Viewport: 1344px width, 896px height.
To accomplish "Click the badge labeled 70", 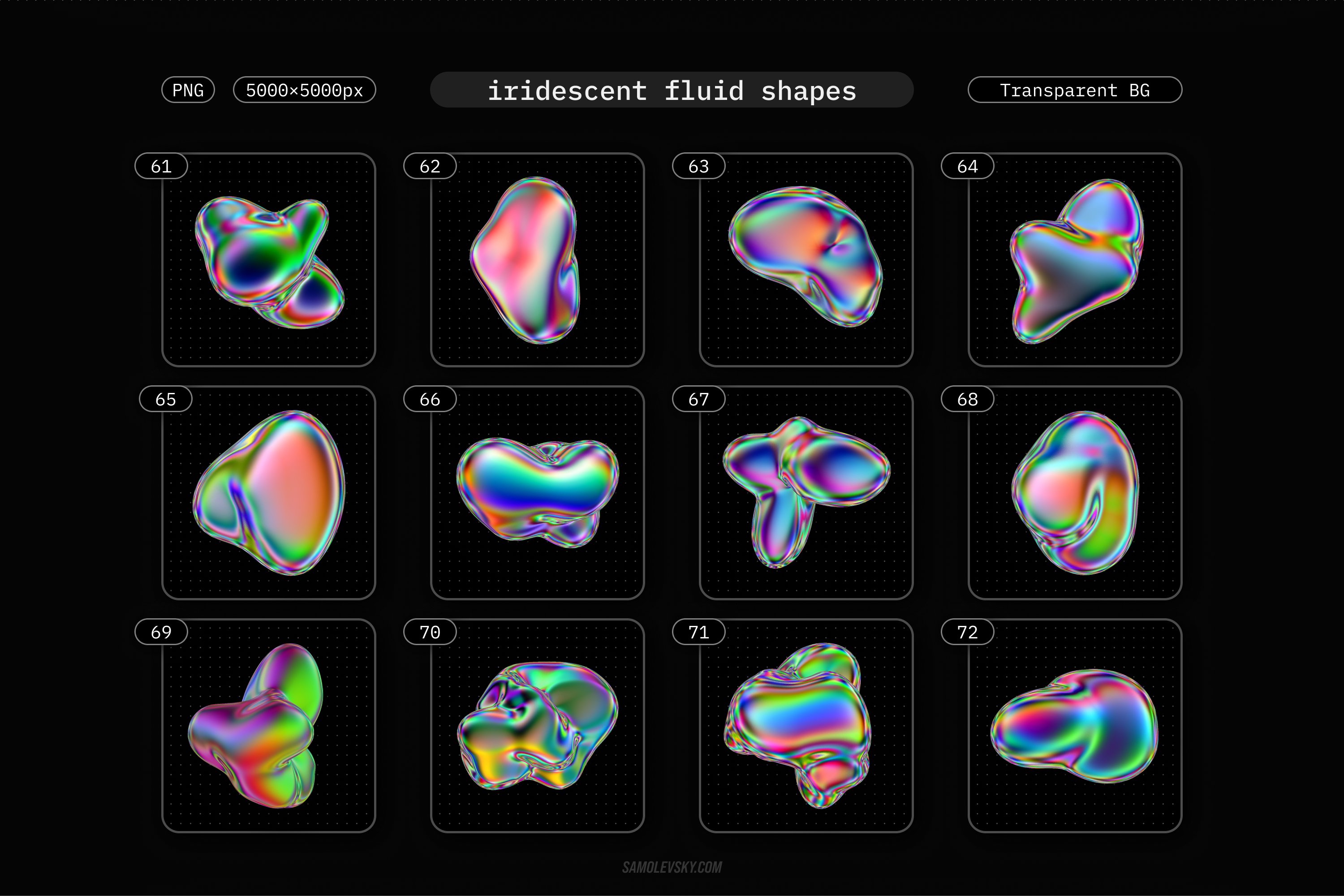I will click(431, 632).
